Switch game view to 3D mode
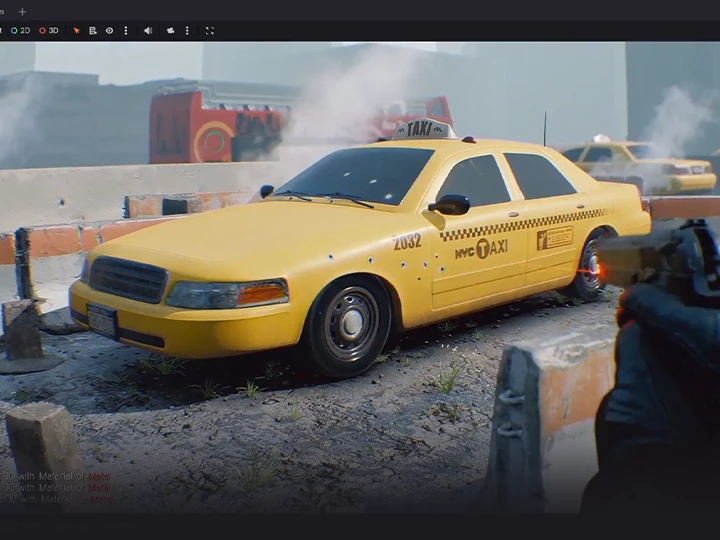Viewport: 720px width, 540px height. pyautogui.click(x=49, y=31)
